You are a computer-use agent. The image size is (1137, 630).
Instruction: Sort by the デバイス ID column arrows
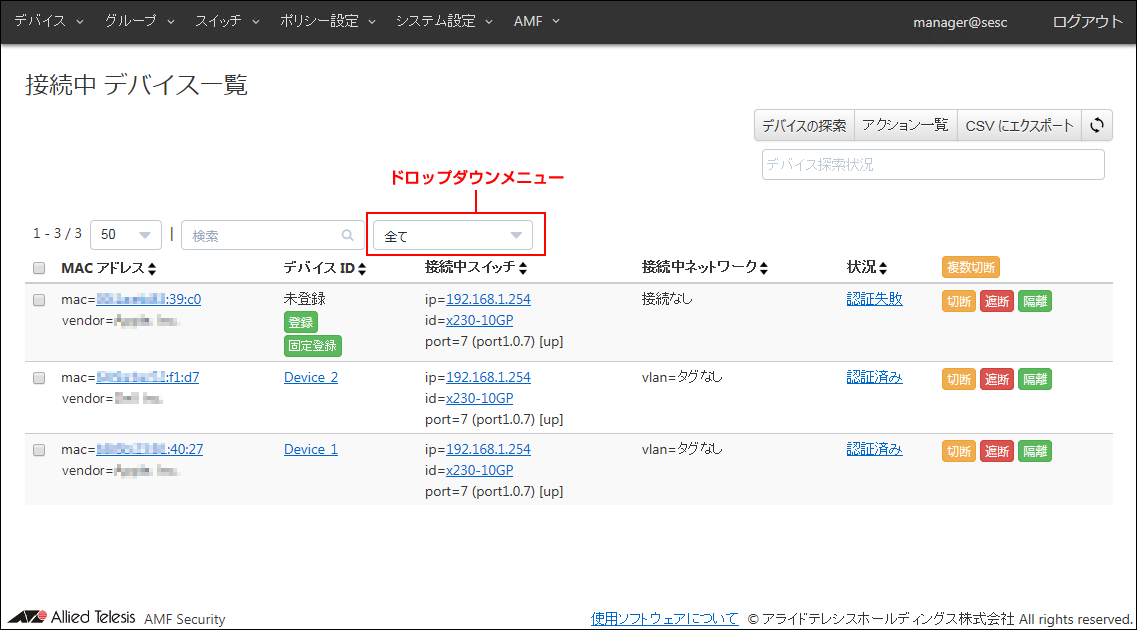362,269
